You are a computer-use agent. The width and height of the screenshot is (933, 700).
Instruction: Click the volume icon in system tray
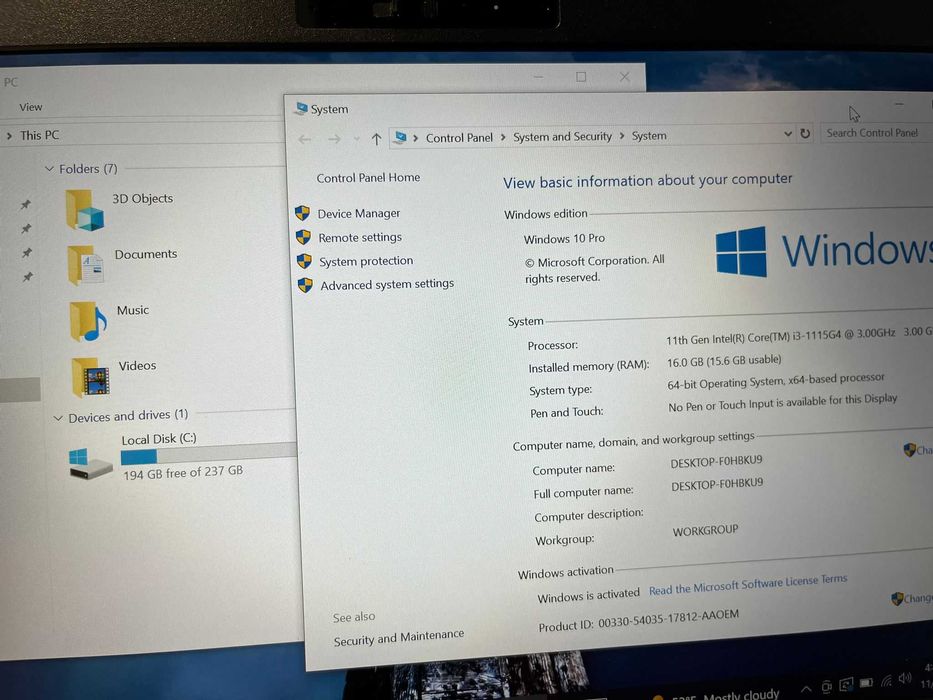pyautogui.click(x=905, y=678)
